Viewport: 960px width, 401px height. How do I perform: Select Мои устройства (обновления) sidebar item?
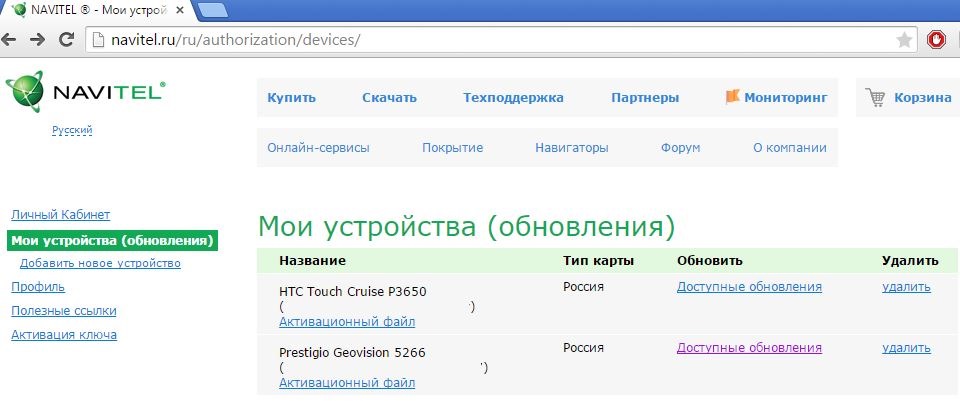click(x=113, y=240)
